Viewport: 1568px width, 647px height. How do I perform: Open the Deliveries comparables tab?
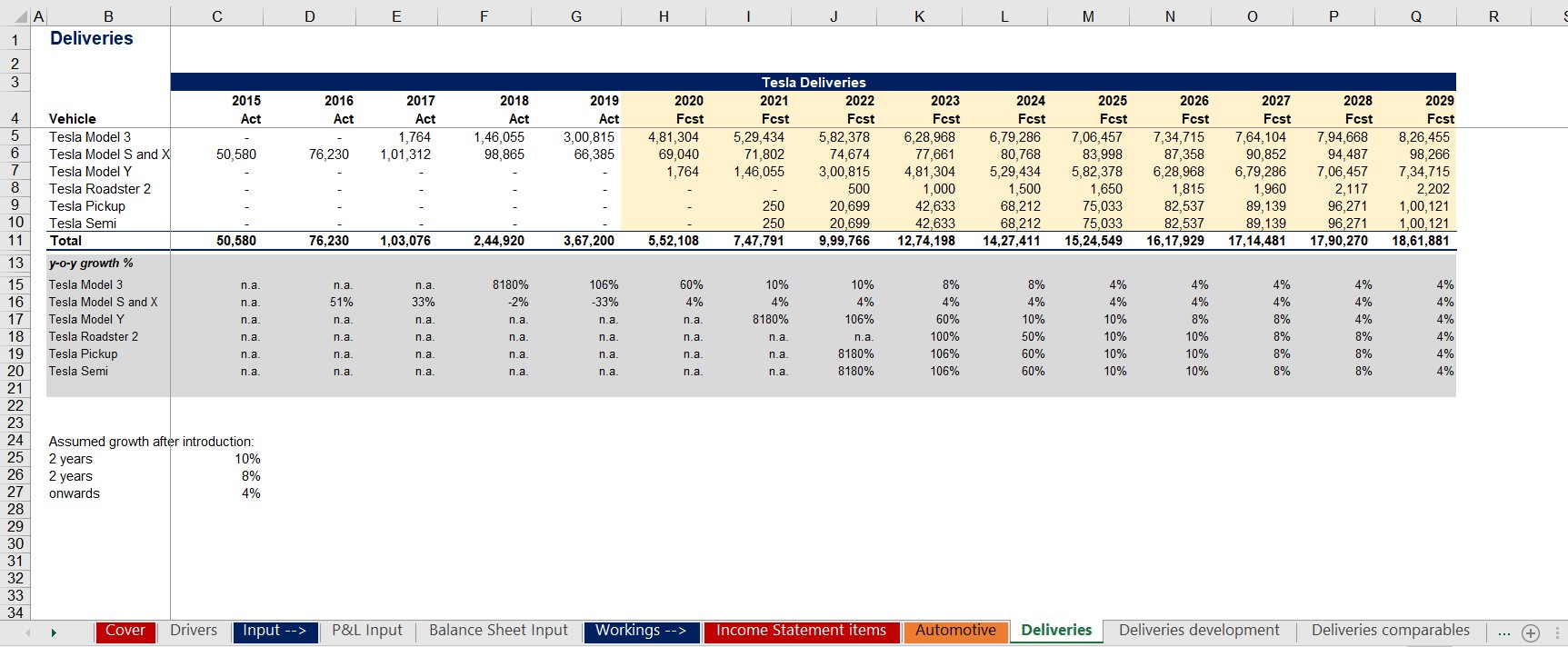click(x=1391, y=631)
